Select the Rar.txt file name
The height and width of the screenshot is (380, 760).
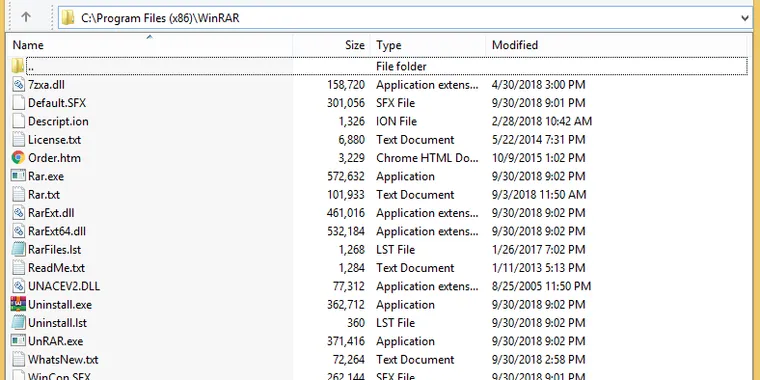click(44, 194)
